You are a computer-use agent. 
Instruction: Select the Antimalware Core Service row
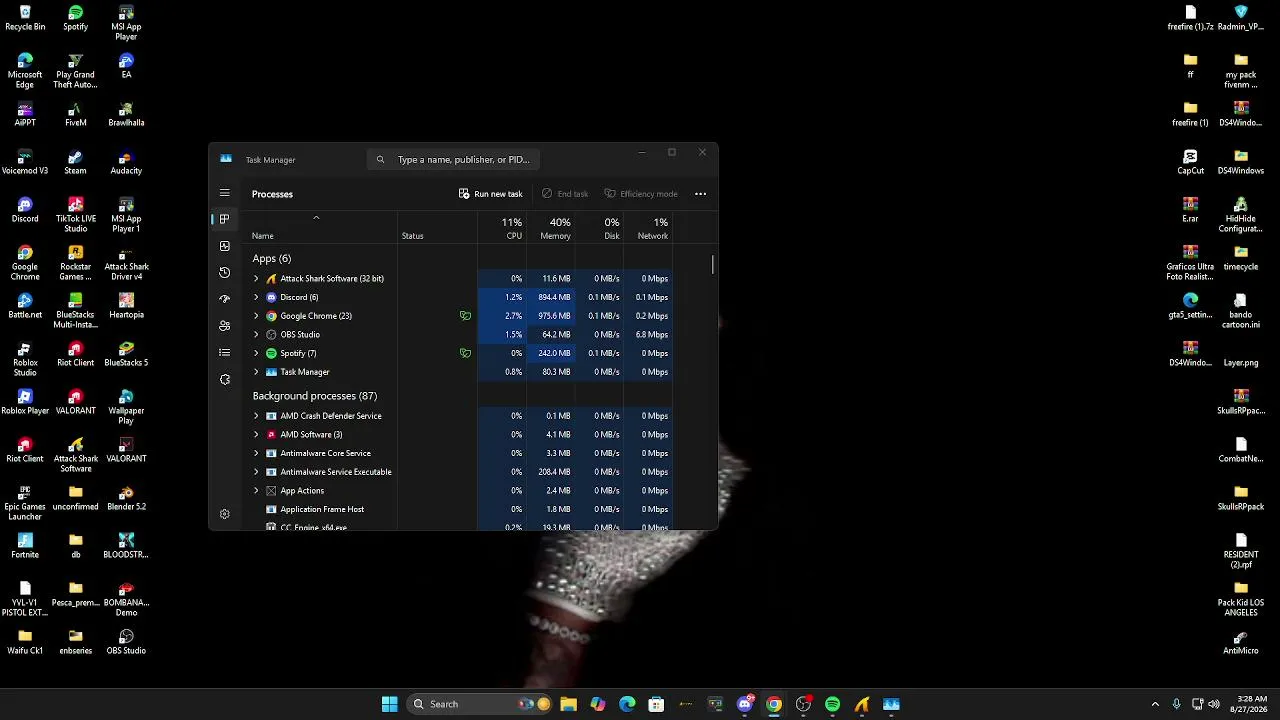coord(460,454)
